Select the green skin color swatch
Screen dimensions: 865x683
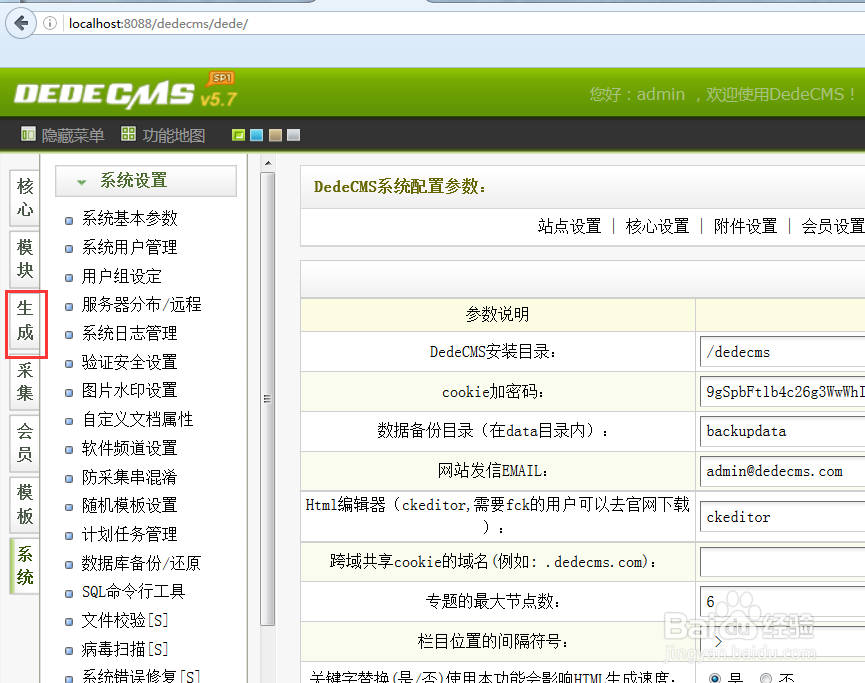coord(238,135)
